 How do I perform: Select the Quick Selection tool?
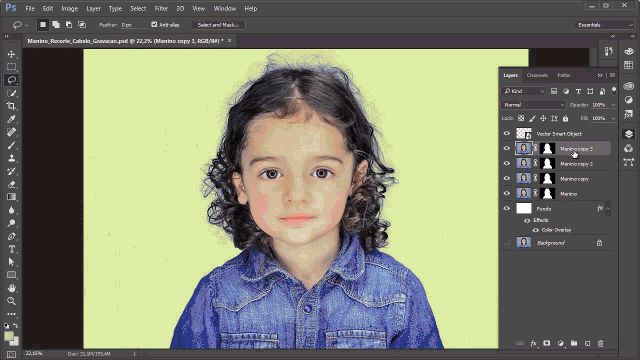11,93
